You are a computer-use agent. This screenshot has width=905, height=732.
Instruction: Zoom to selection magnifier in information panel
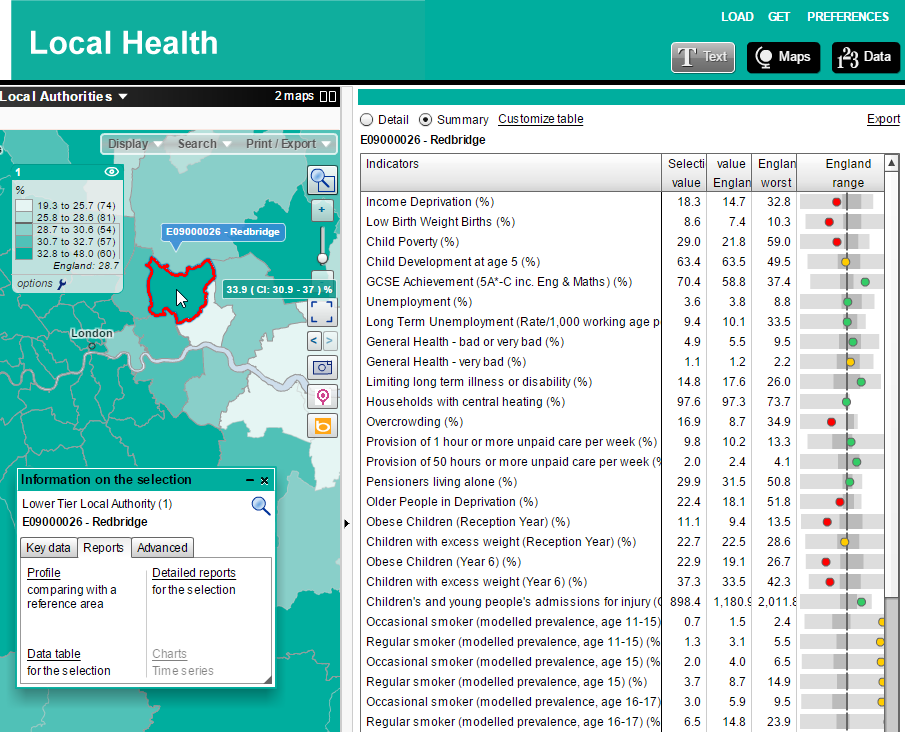click(x=261, y=506)
